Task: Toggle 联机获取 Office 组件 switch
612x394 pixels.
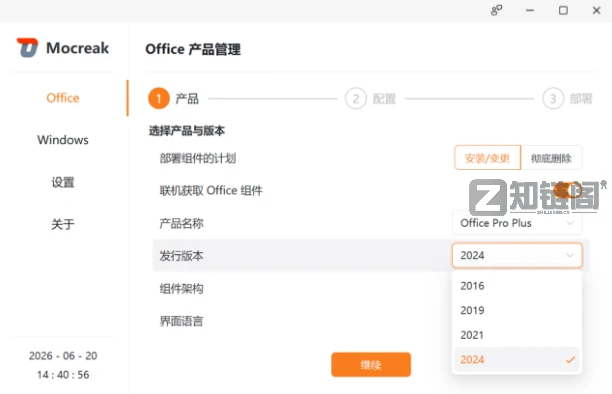Action: pyautogui.click(x=568, y=191)
